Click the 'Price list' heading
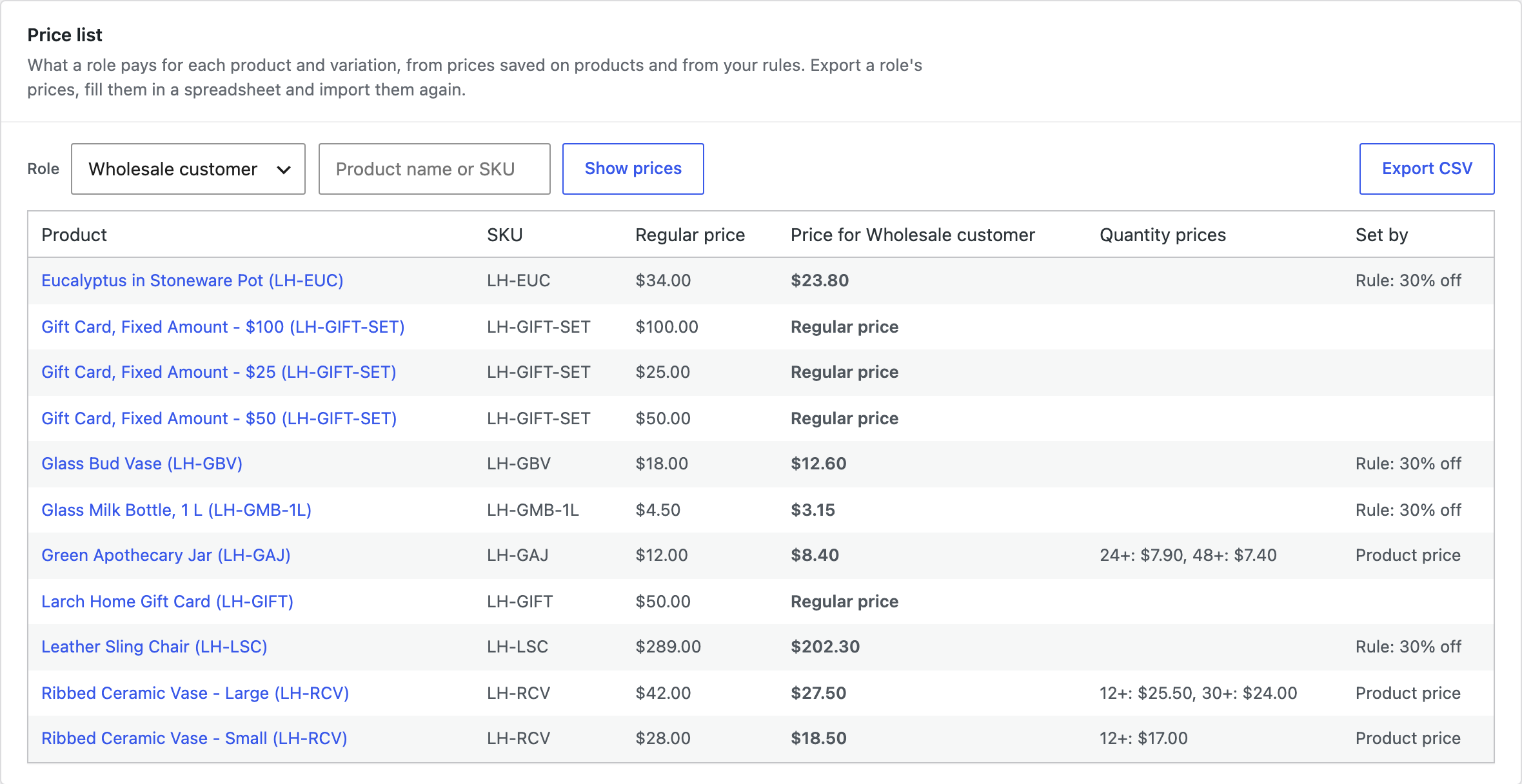1522x784 pixels. 64,35
